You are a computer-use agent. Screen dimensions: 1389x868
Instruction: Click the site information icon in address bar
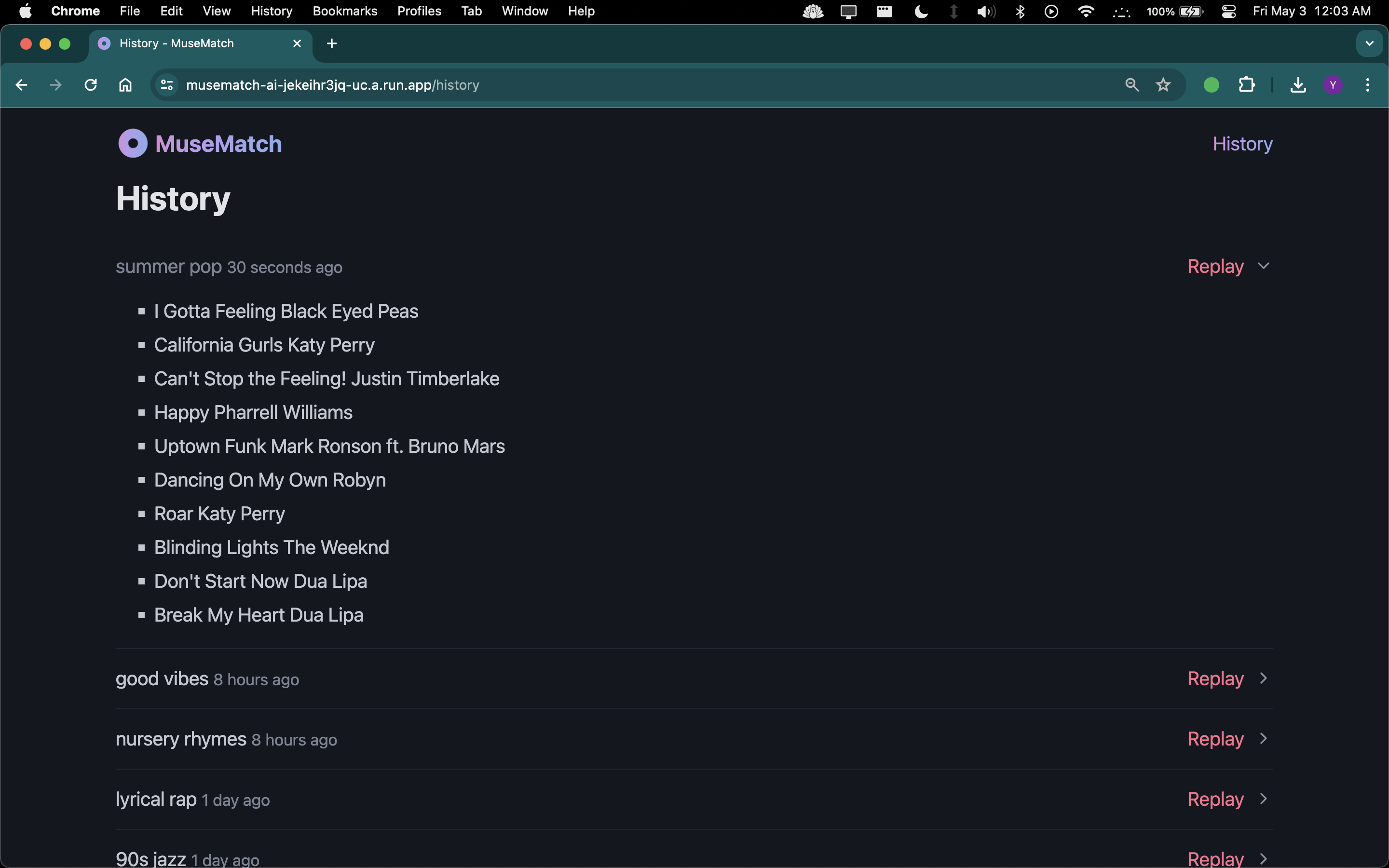167,85
